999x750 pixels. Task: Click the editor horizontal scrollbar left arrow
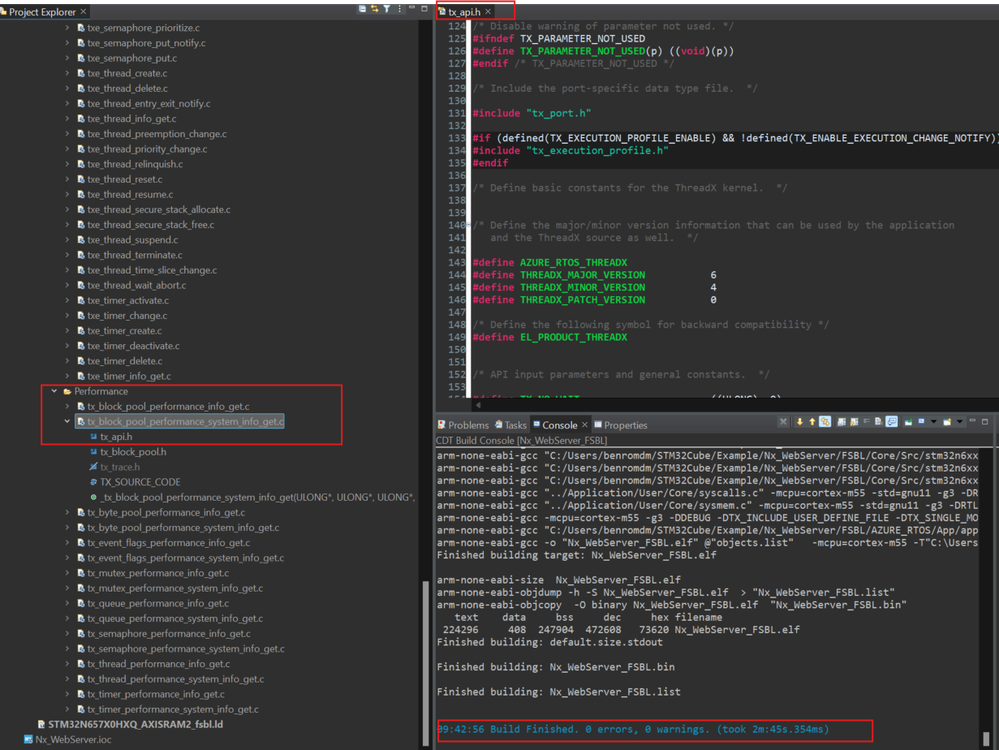tap(478, 405)
